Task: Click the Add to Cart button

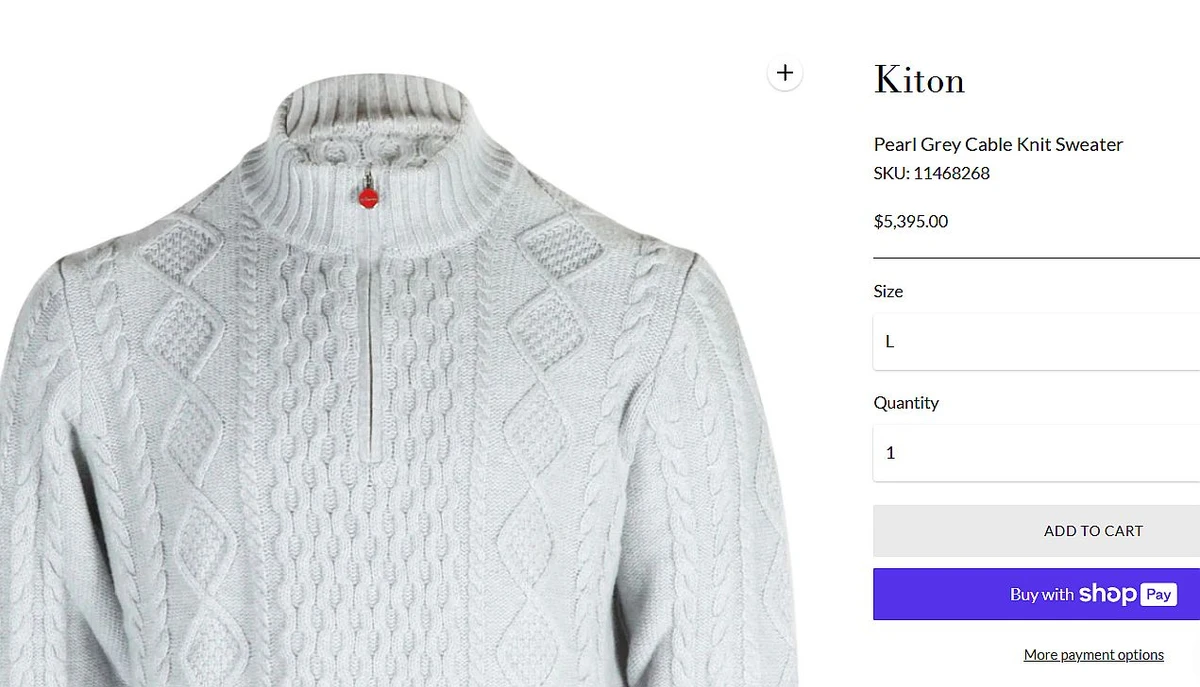Action: pyautogui.click(x=1093, y=531)
